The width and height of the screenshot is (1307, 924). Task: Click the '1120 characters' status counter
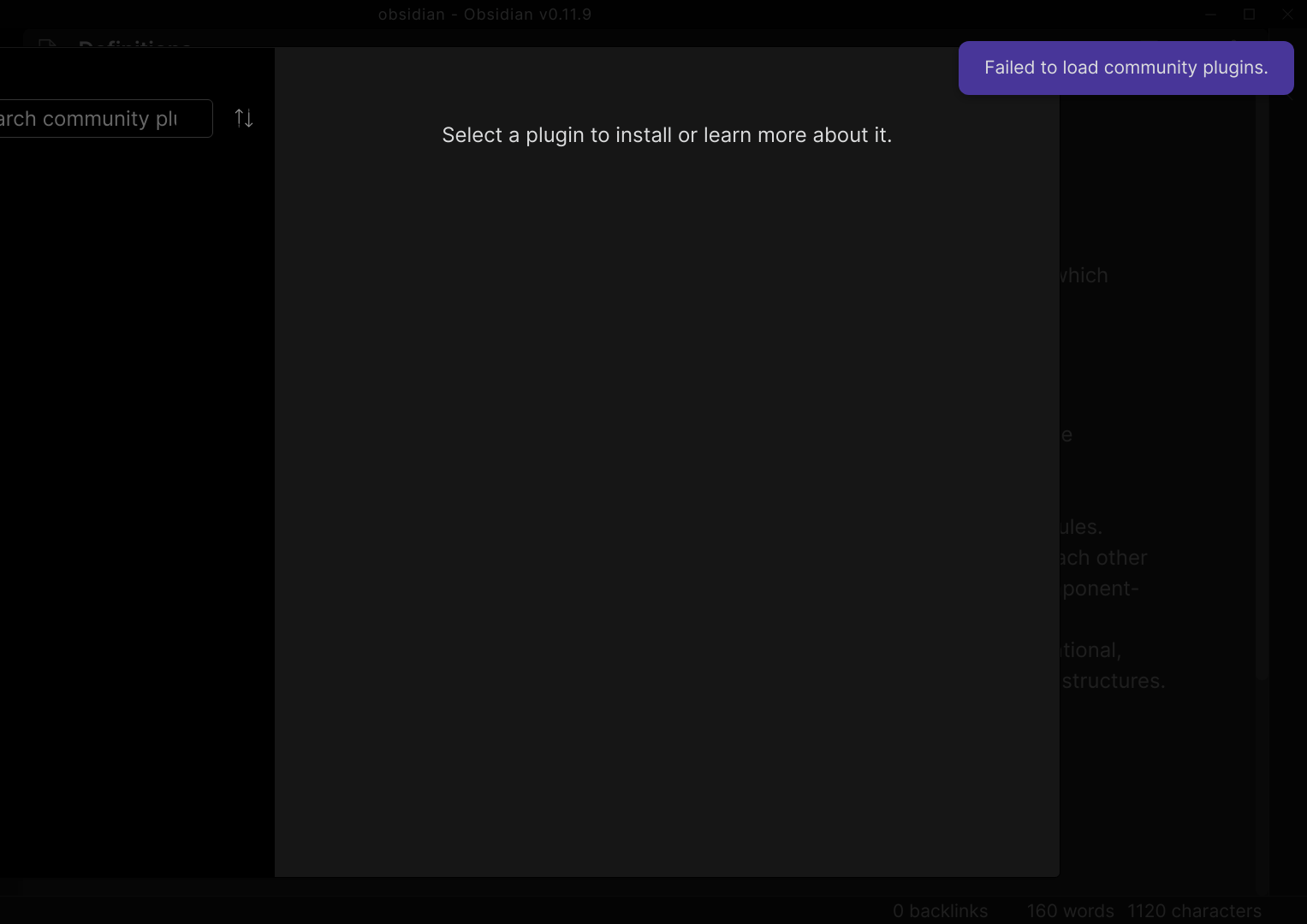coord(1194,911)
